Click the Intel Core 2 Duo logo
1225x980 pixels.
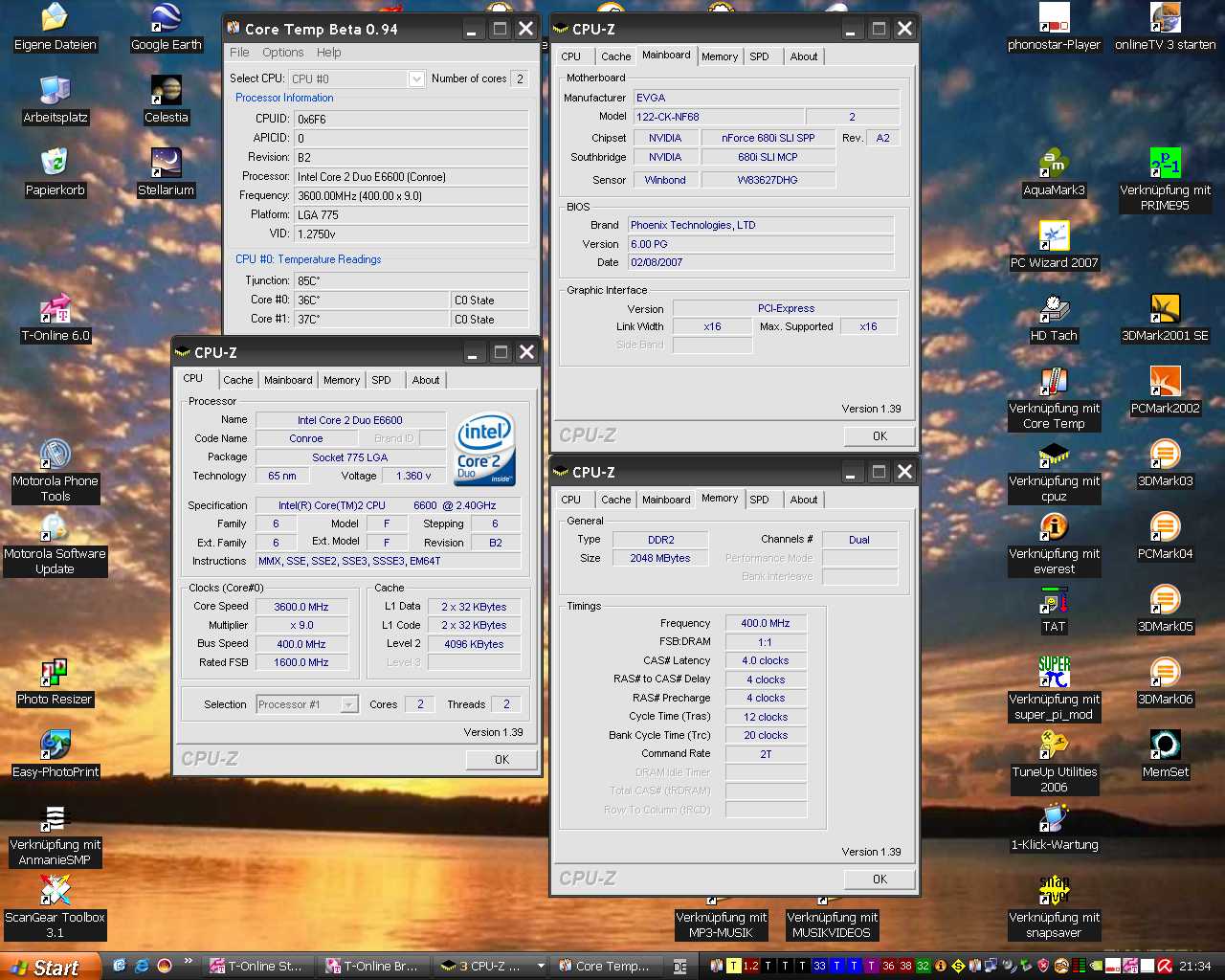coord(485,449)
